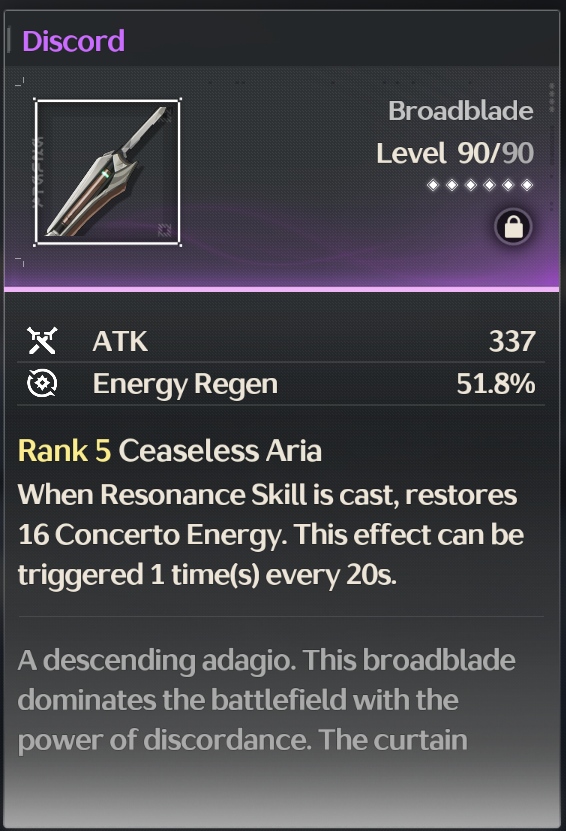
Task: Click the Resonance Skill effect description
Action: [271, 534]
